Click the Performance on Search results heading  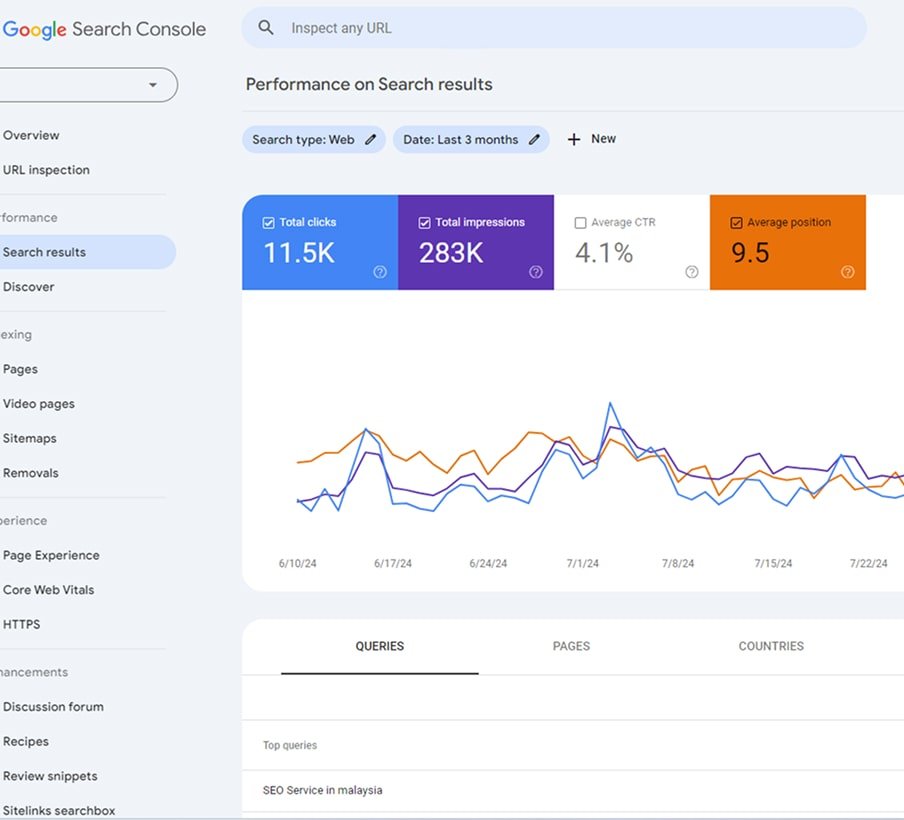tap(369, 84)
